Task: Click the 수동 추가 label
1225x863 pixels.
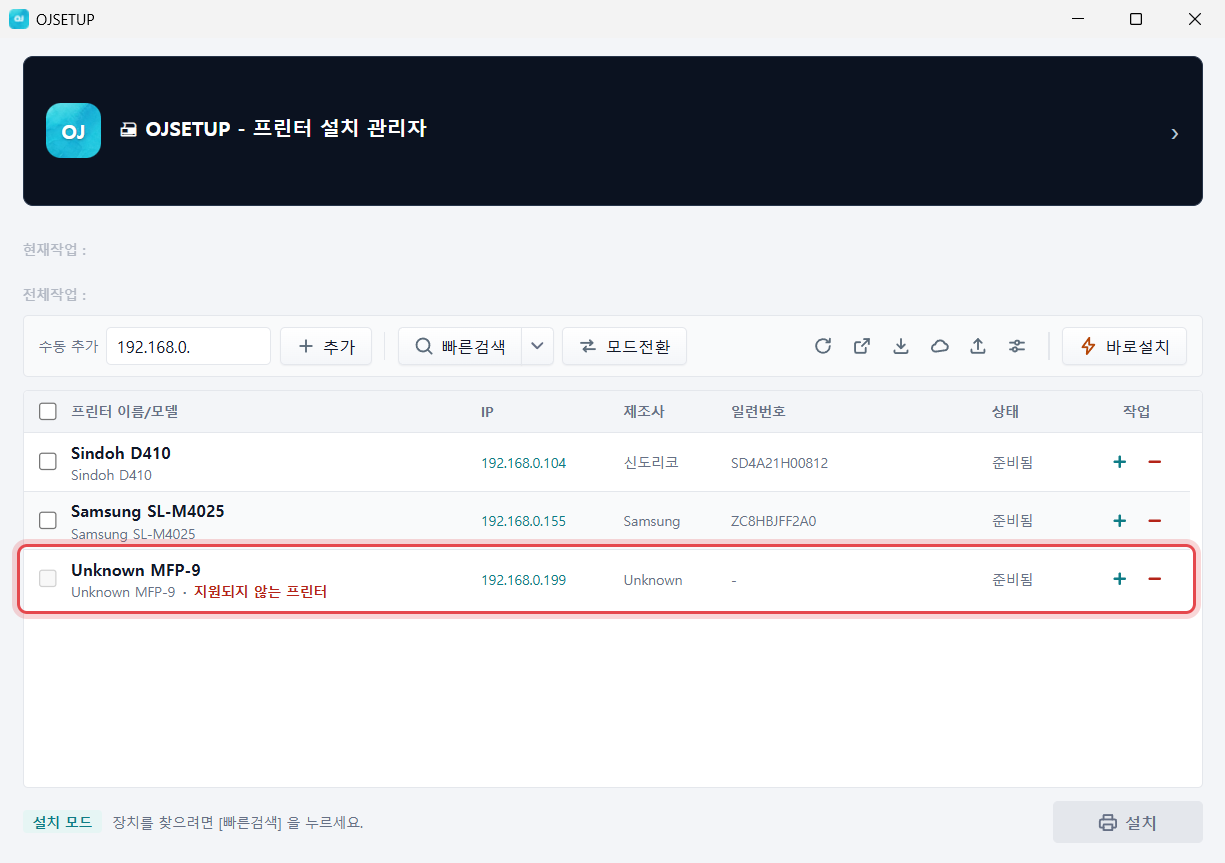Action: point(68,346)
